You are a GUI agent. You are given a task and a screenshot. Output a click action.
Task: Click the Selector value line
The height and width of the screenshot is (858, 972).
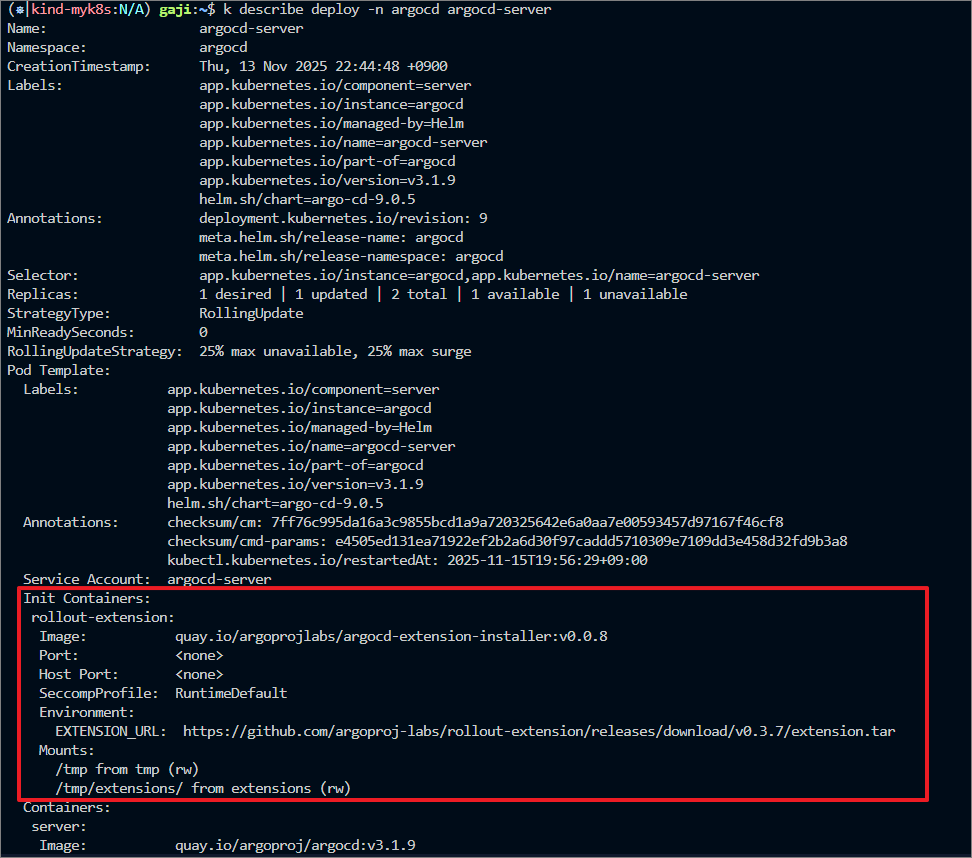coord(479,275)
